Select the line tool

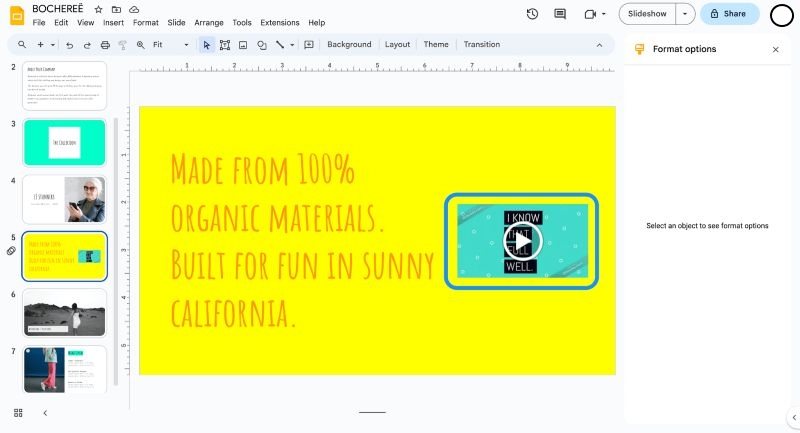[x=280, y=45]
